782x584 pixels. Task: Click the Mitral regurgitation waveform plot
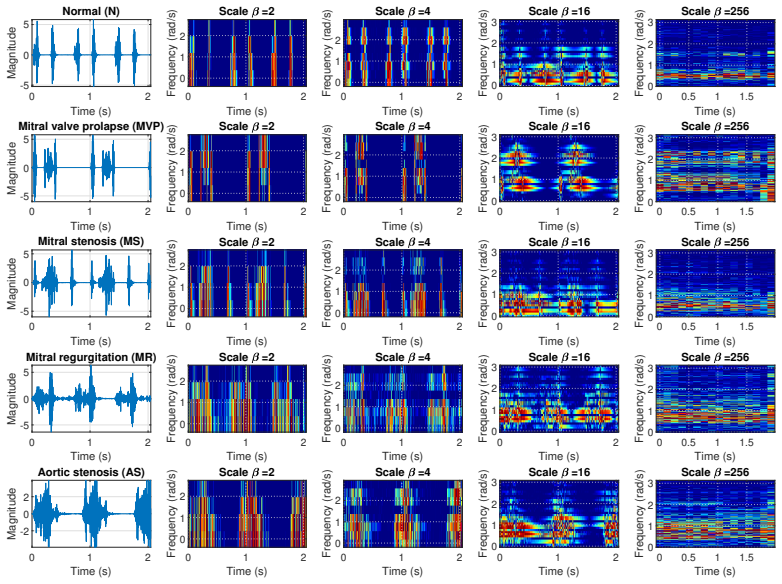pos(91,399)
